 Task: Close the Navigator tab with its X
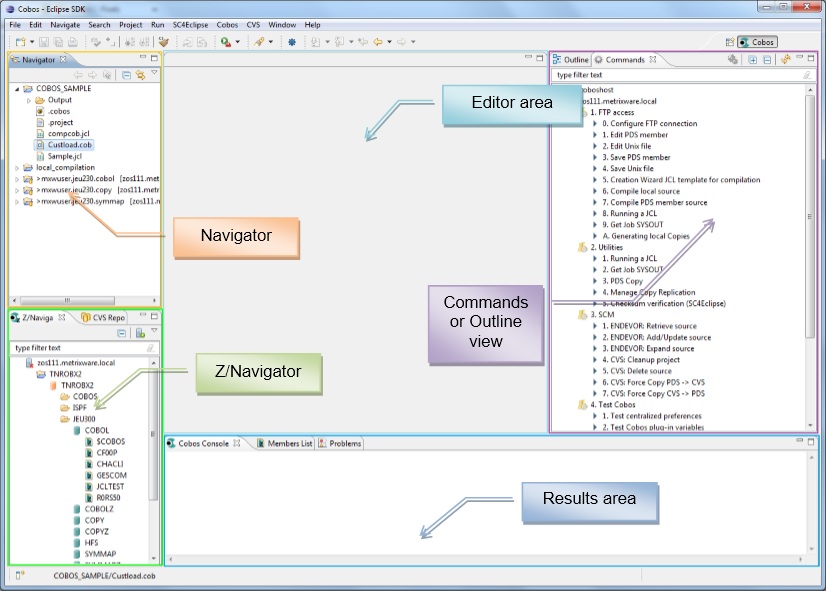pos(63,59)
